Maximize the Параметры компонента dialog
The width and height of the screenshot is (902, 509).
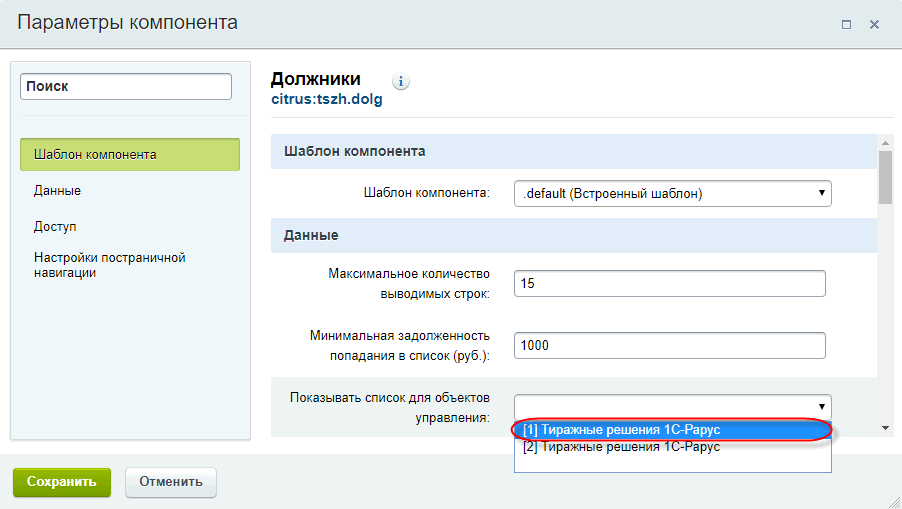[x=846, y=24]
